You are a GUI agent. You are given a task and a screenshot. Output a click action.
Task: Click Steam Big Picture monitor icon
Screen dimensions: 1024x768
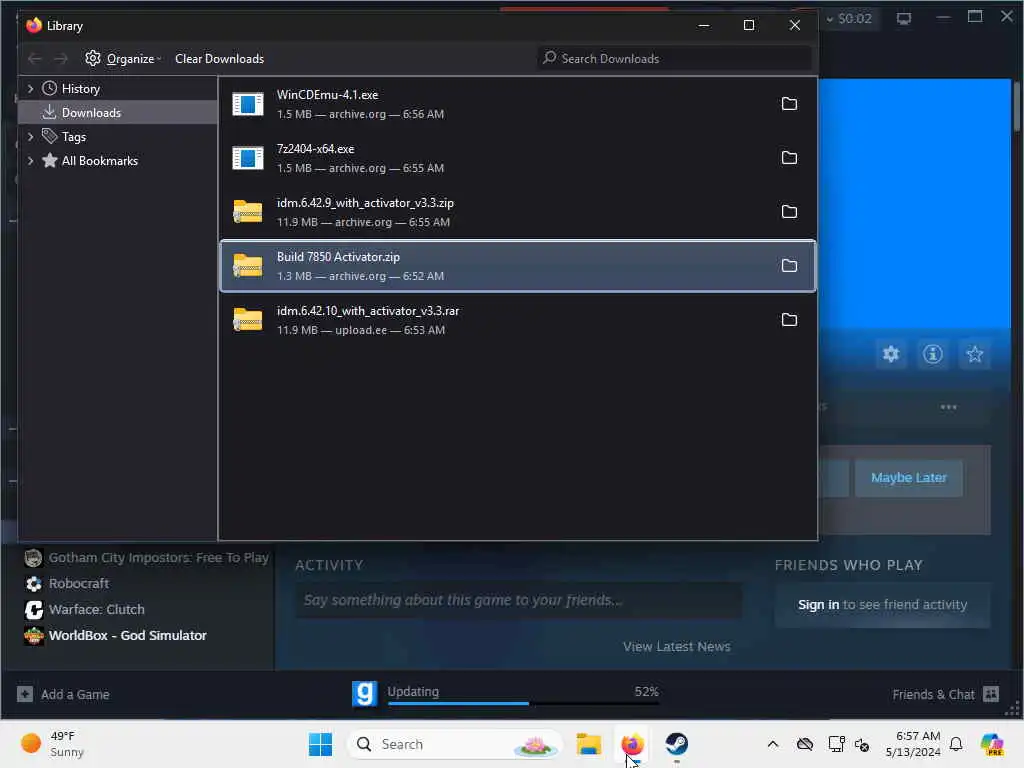click(x=904, y=18)
